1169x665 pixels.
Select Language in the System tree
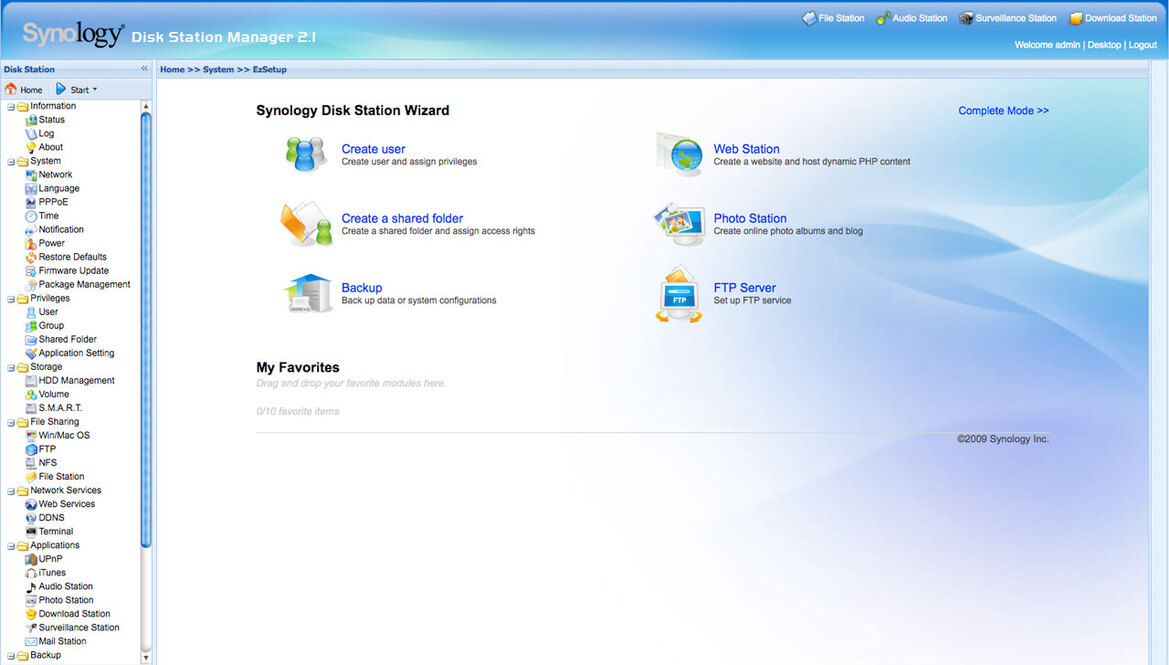59,189
